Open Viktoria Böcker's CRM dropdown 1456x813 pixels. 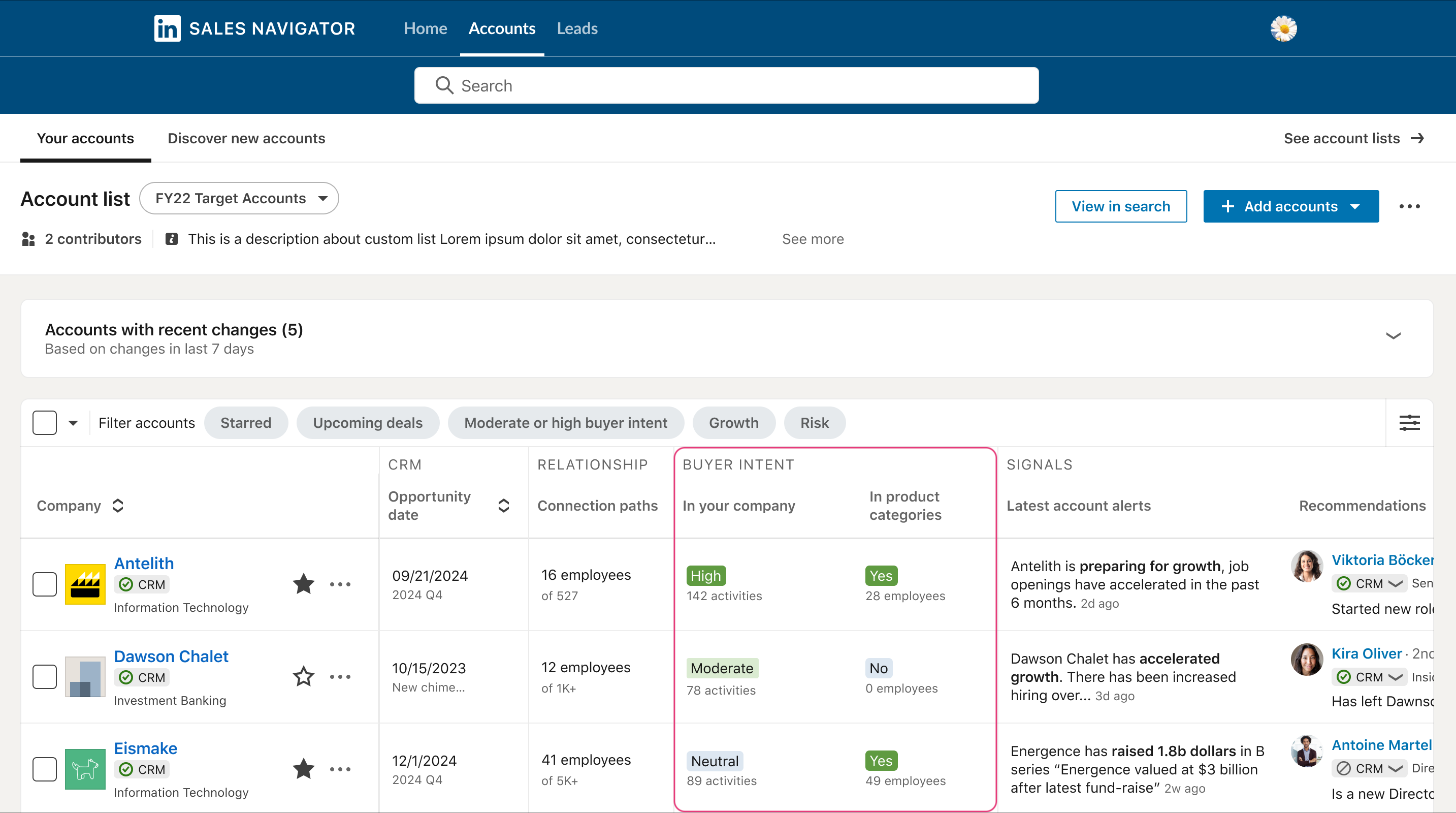tap(1370, 583)
